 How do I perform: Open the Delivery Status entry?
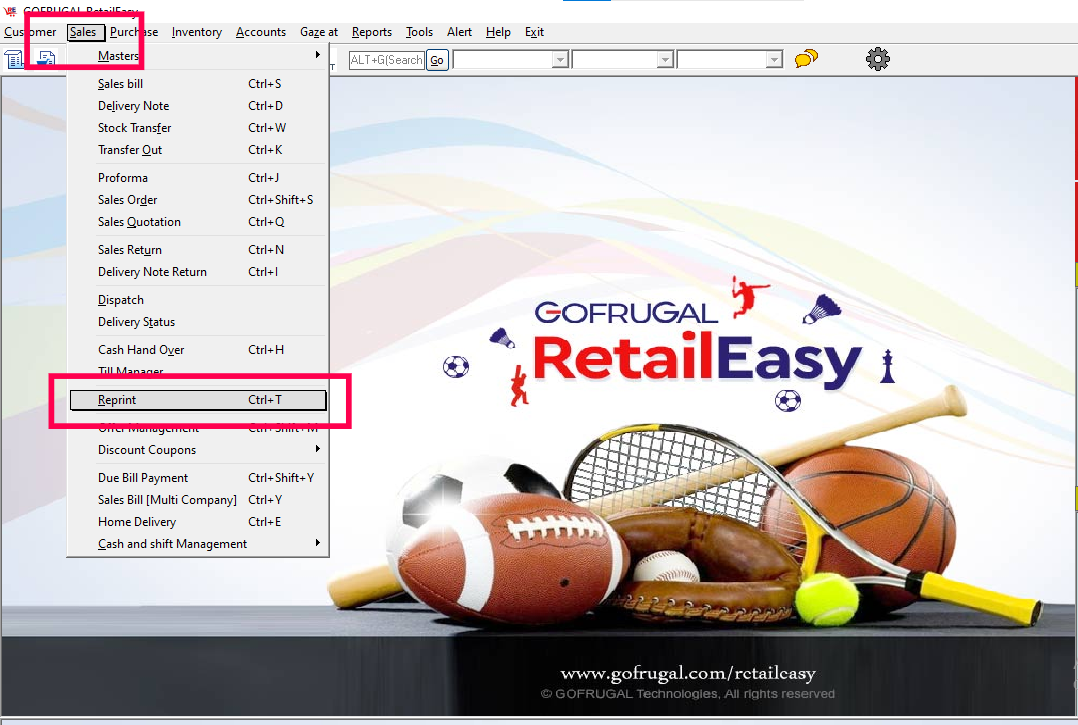pos(198,322)
